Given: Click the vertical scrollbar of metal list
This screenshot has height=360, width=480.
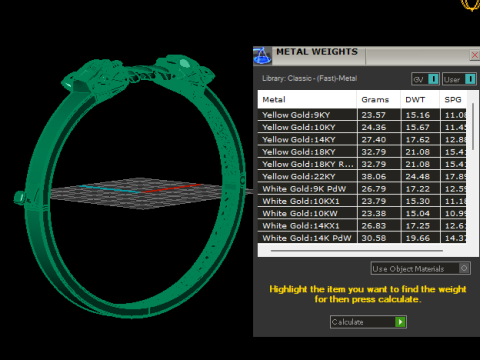Looking at the screenshot, I should (x=473, y=127).
